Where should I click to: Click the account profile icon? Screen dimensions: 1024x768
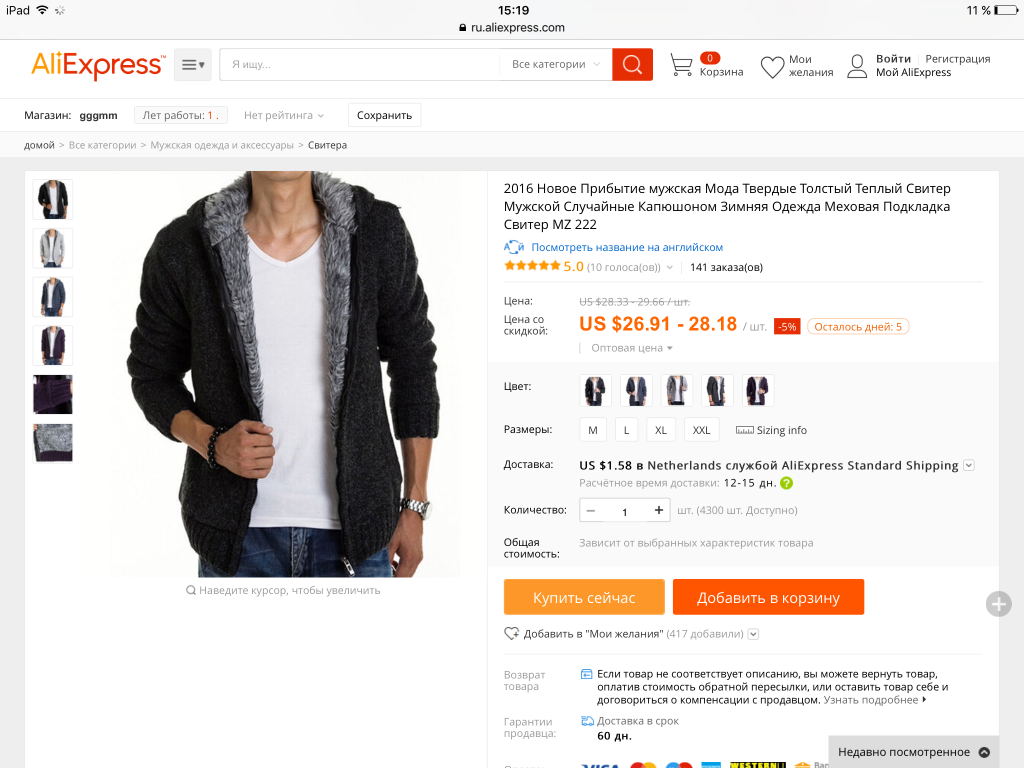857,67
